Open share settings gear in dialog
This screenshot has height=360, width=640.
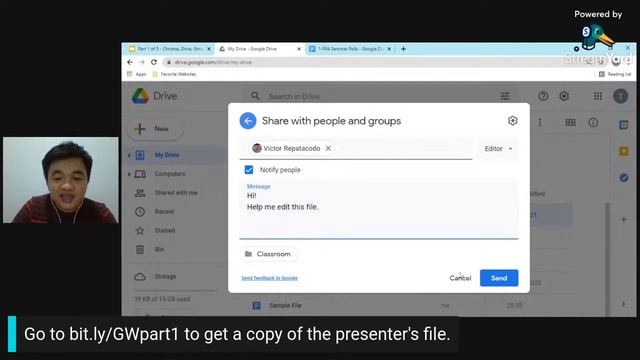click(x=513, y=120)
